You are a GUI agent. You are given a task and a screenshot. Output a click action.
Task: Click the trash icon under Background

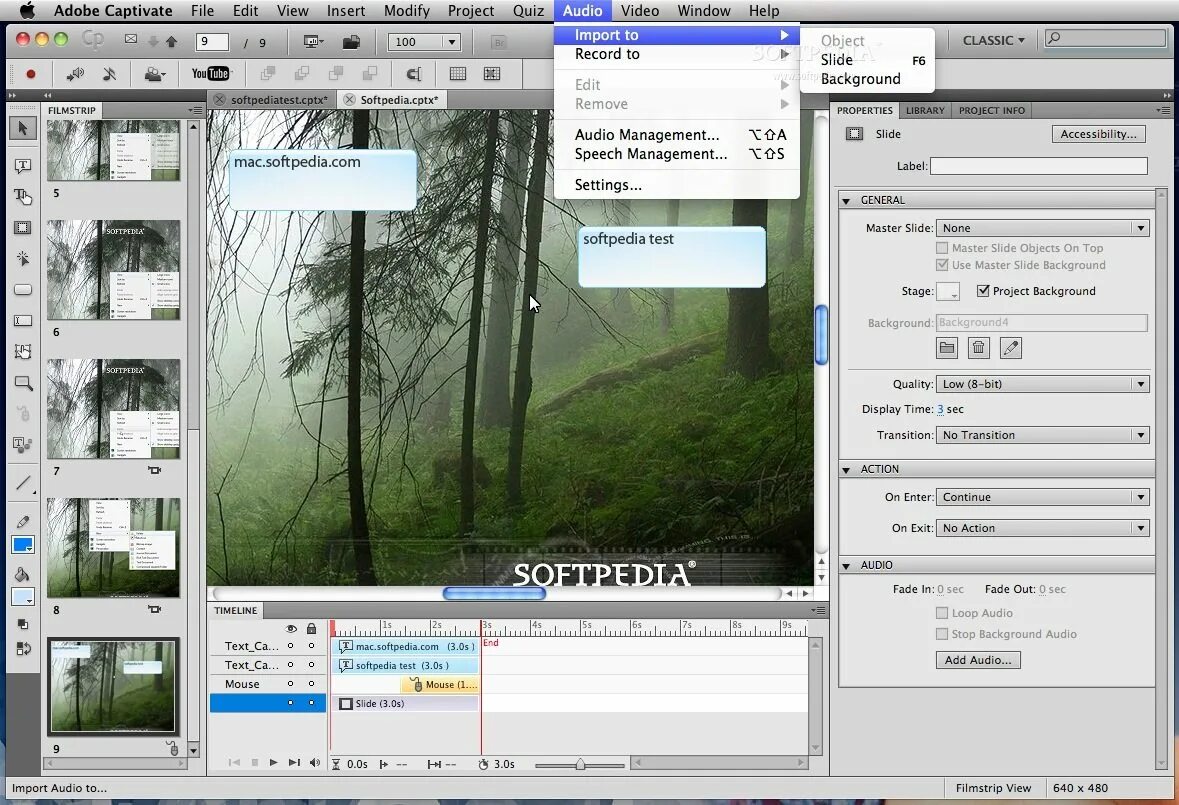978,348
